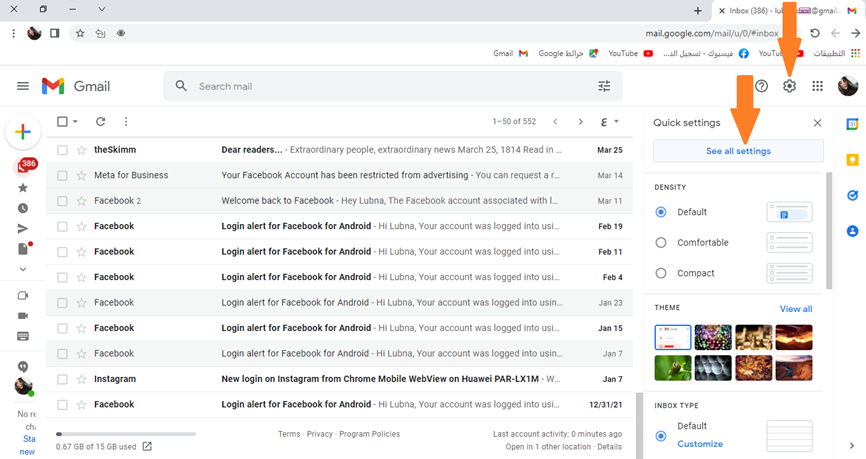
Task: Select Meta for Business email checkbox
Action: [x=62, y=175]
